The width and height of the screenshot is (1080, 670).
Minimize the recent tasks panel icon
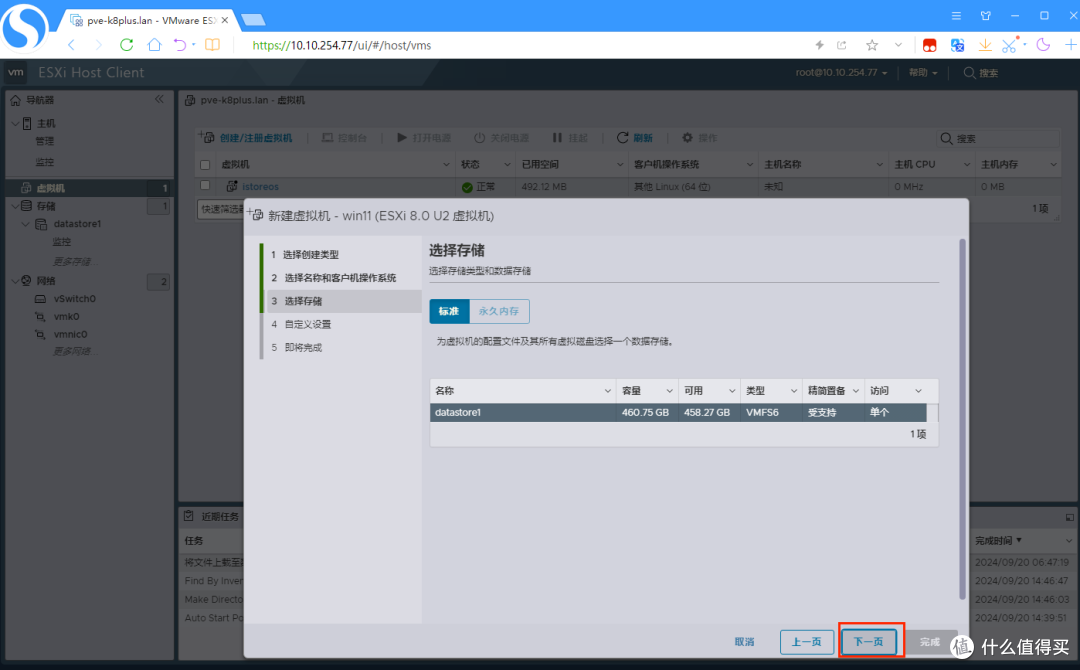[x=1069, y=516]
